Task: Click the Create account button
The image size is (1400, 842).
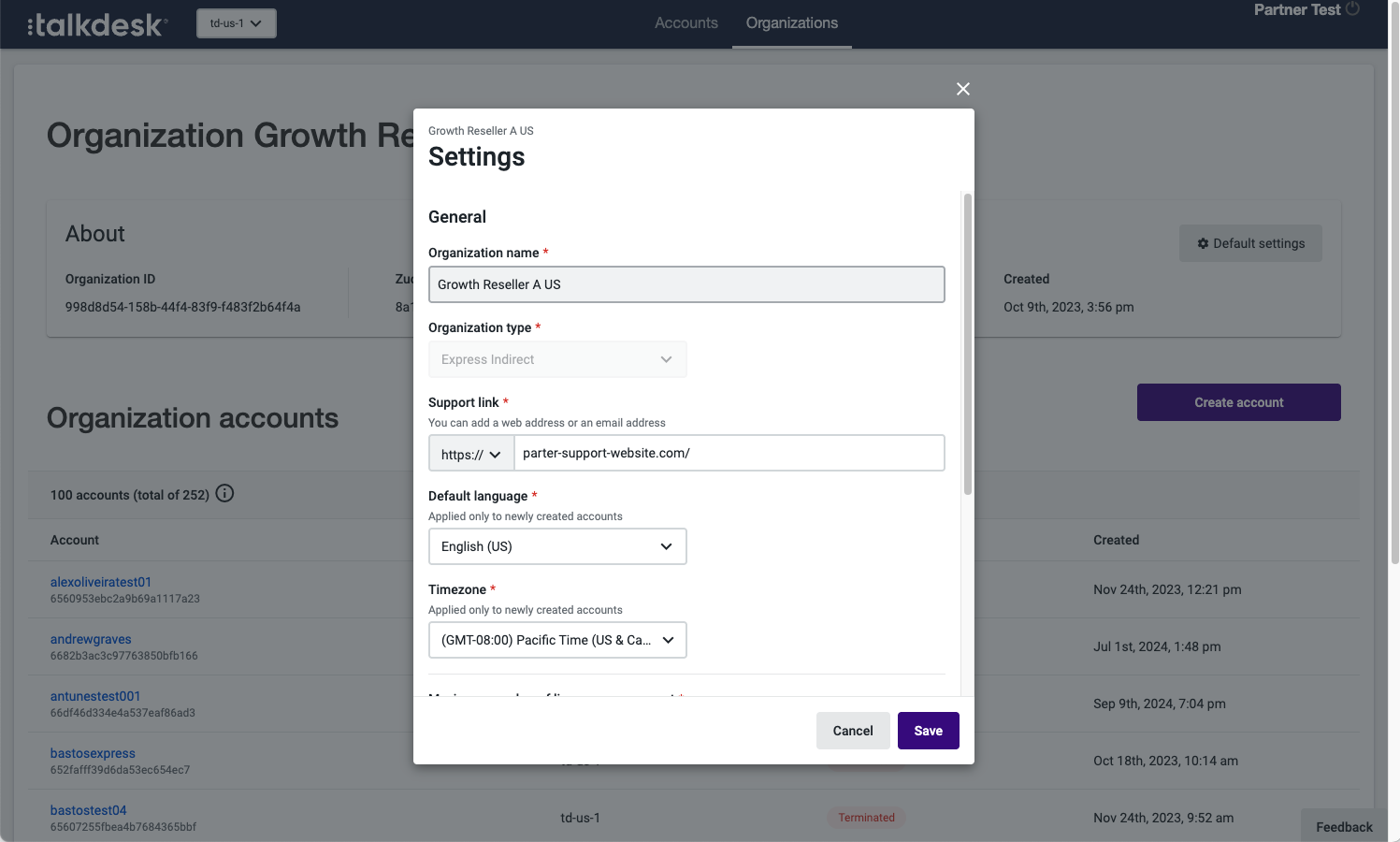Action: tap(1239, 402)
